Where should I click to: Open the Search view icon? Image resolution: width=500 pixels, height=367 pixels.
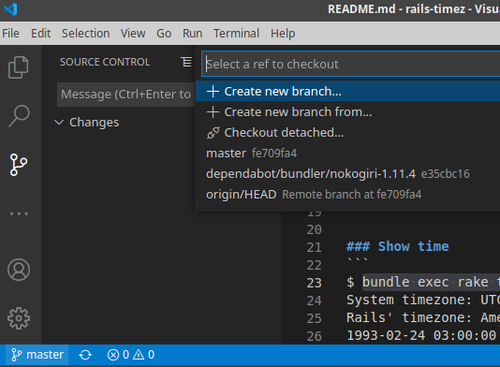(19, 116)
